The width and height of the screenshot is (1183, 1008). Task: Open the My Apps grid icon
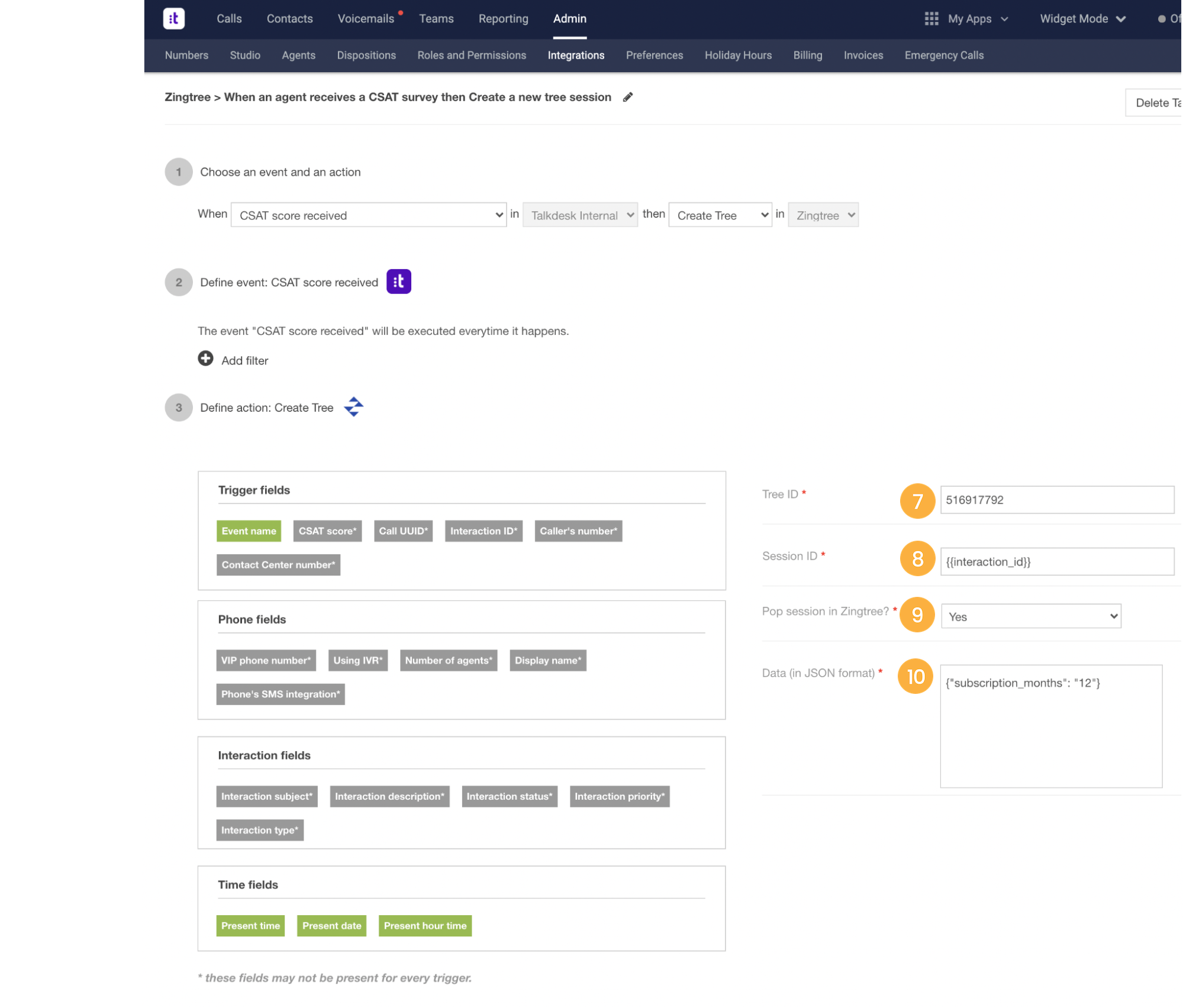[x=931, y=18]
